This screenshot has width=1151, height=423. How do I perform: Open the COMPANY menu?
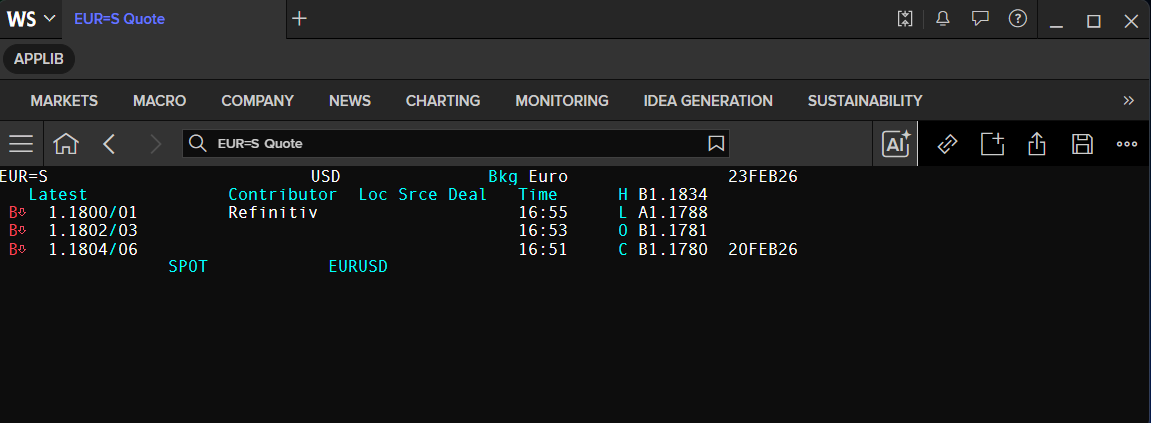tap(258, 101)
